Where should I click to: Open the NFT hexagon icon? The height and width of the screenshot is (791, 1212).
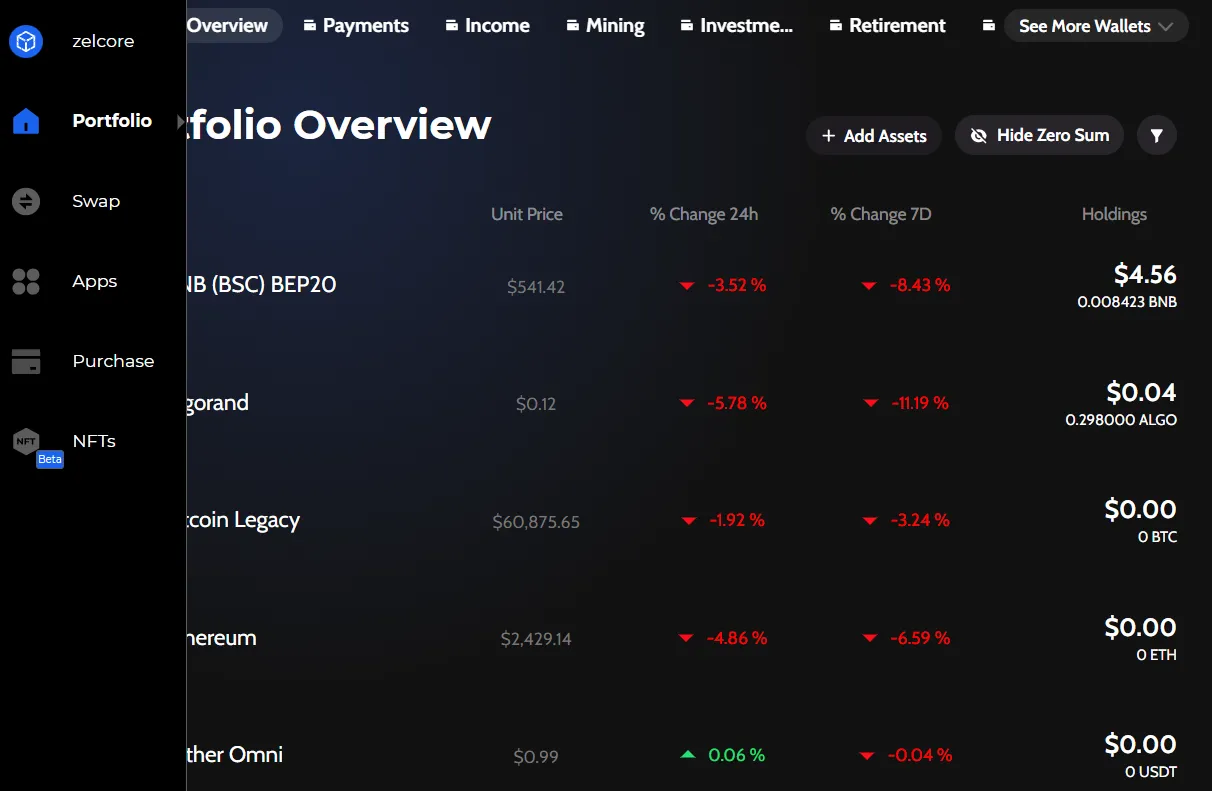pos(26,441)
